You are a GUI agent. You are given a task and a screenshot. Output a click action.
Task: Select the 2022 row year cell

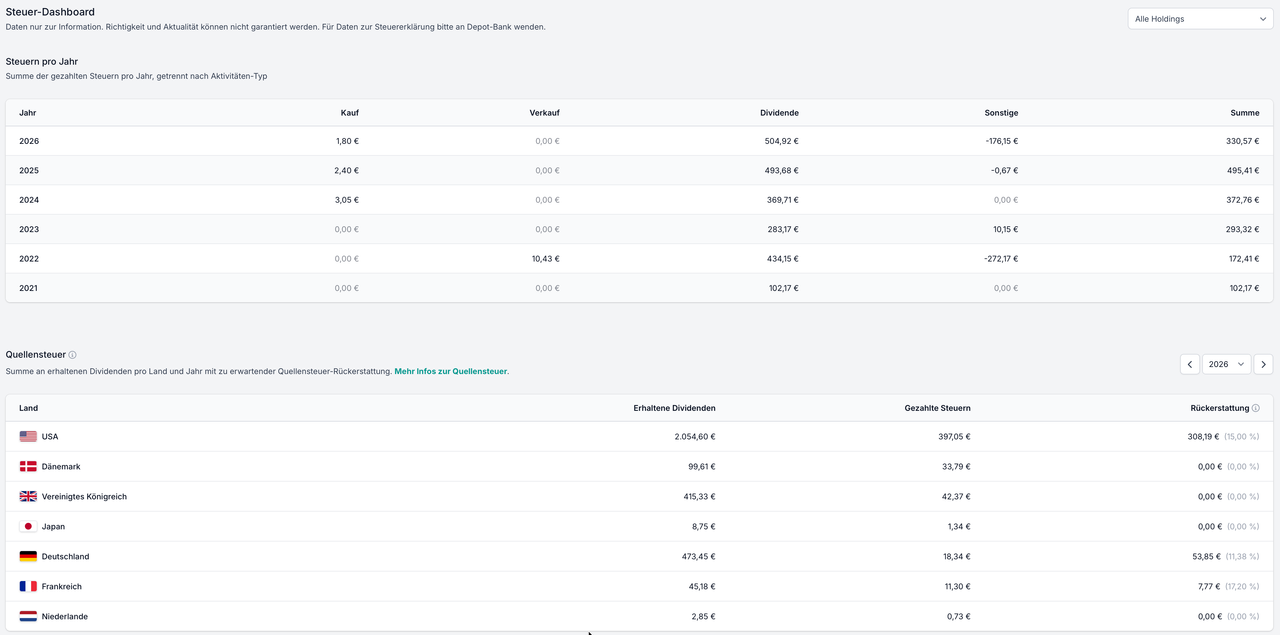[29, 259]
